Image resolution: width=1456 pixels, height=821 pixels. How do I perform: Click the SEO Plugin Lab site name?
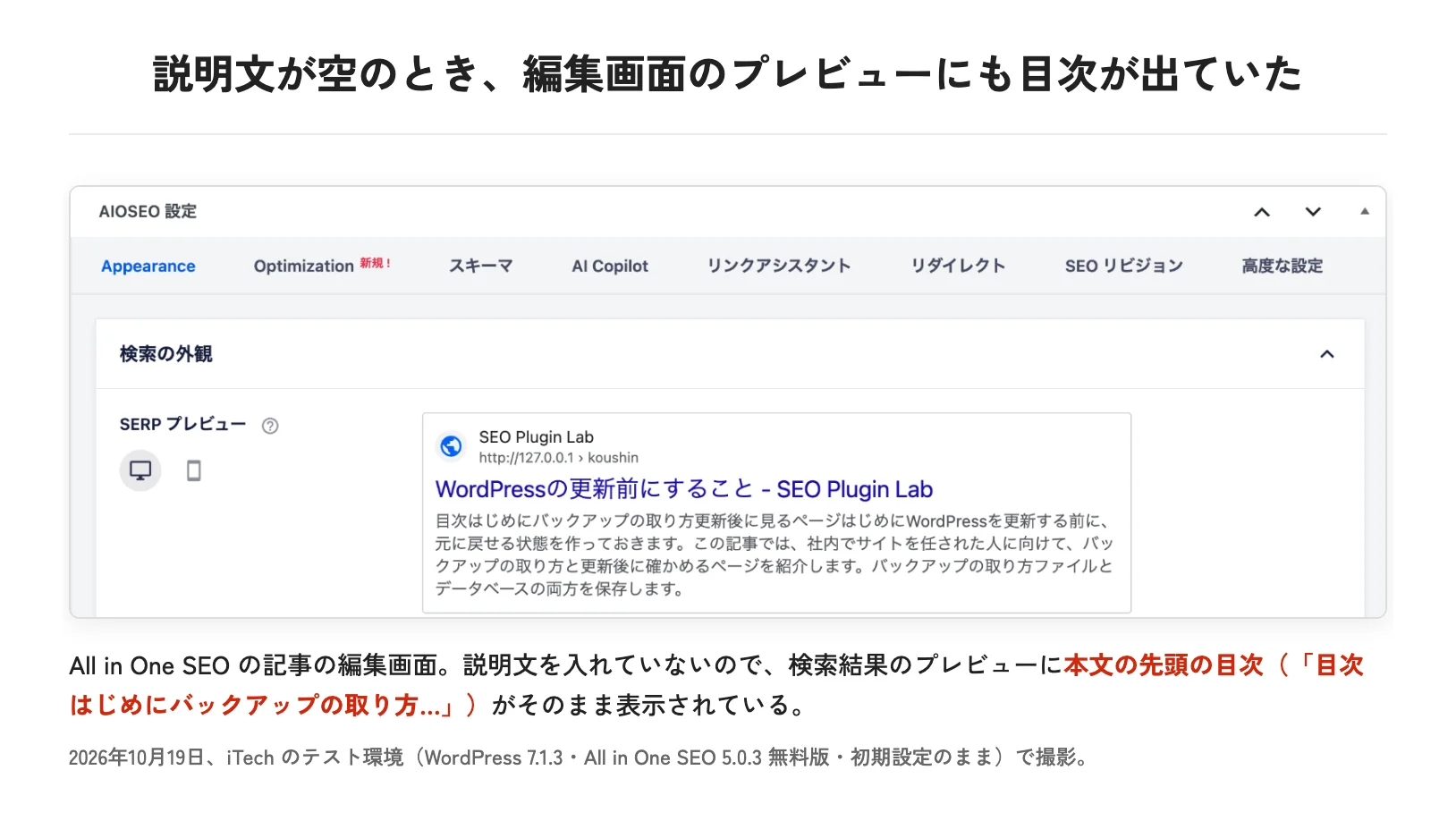coord(537,437)
